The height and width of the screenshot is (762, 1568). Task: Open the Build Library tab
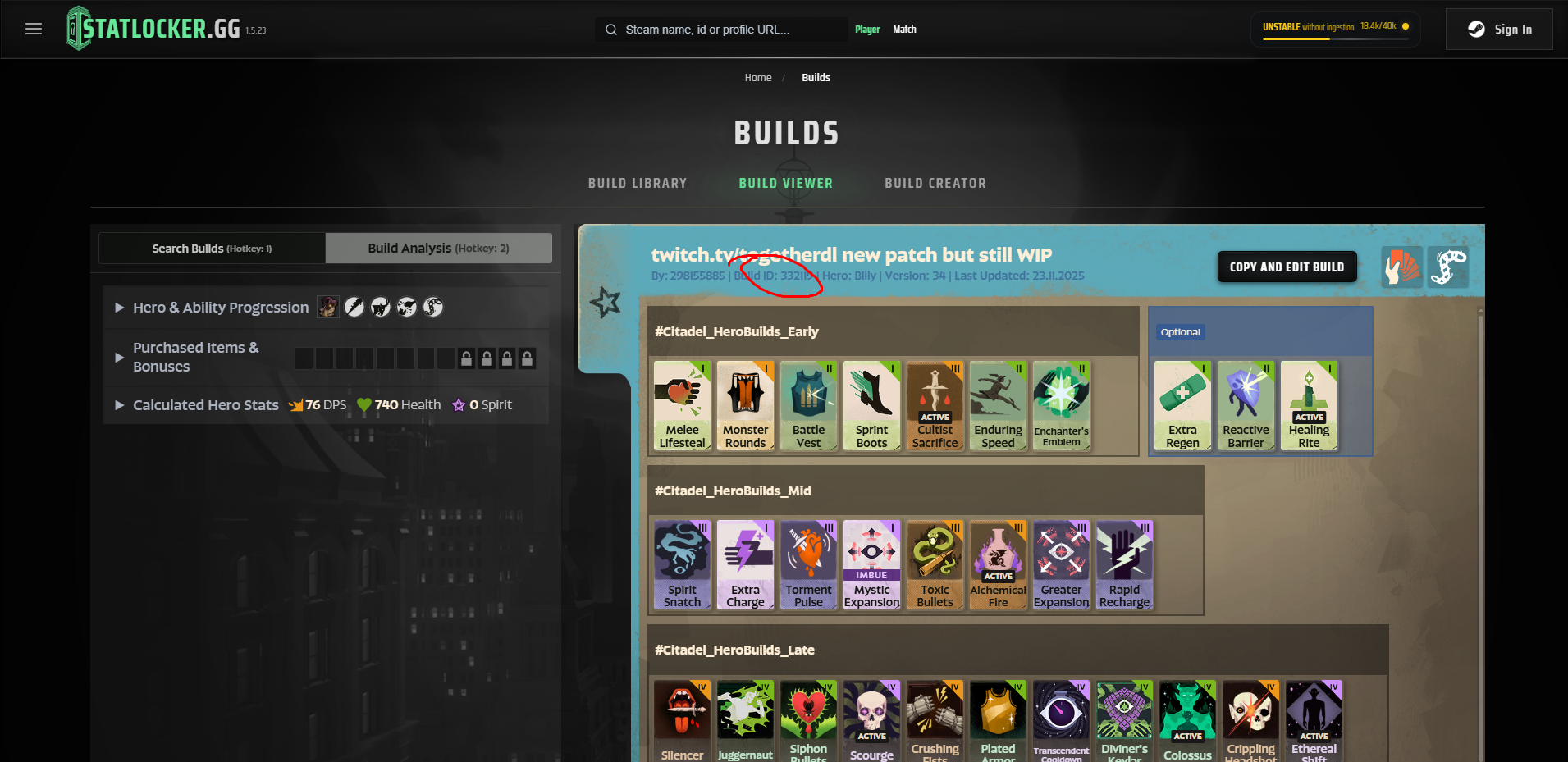638,183
